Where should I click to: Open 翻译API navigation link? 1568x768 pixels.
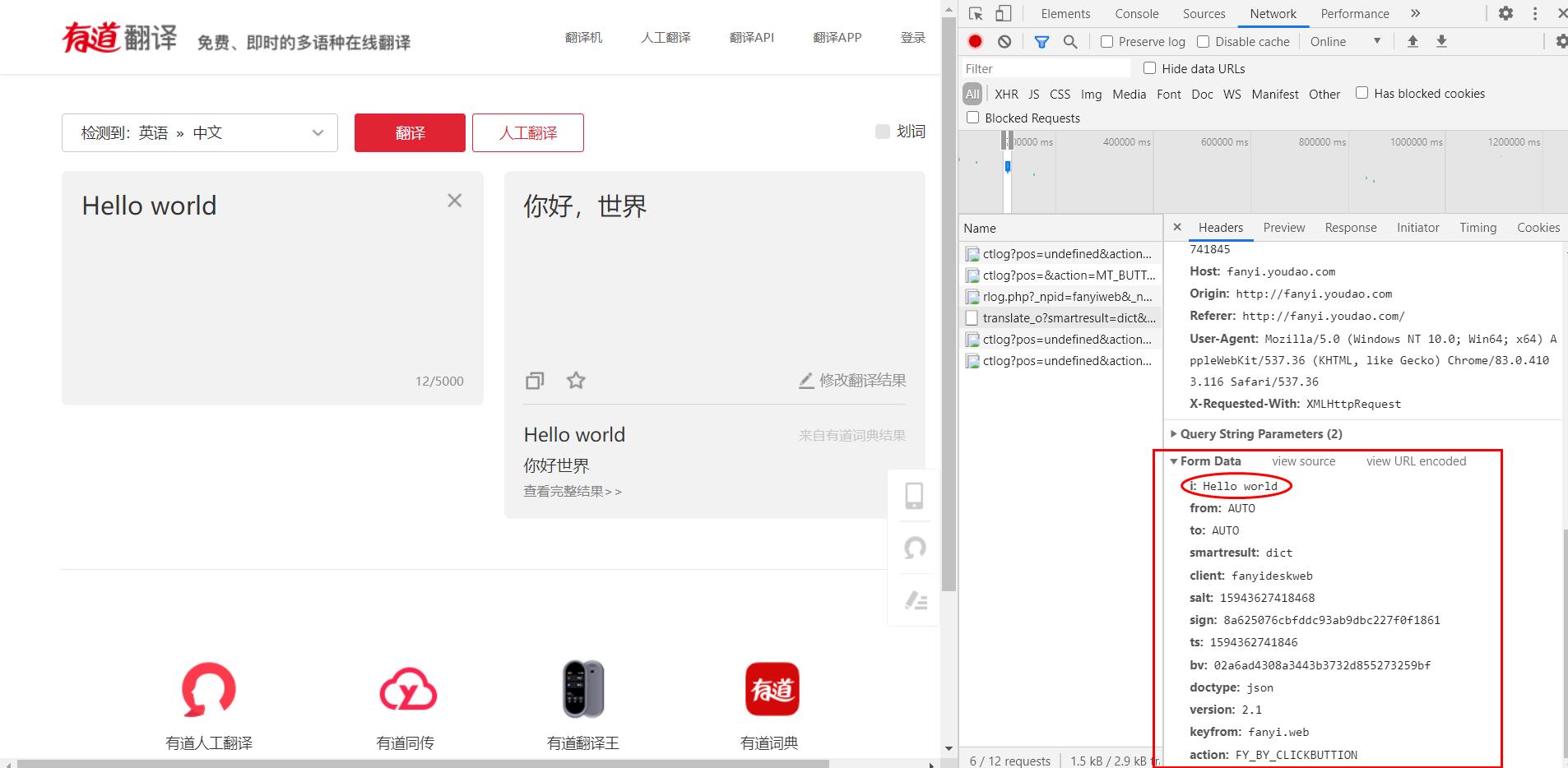point(752,38)
